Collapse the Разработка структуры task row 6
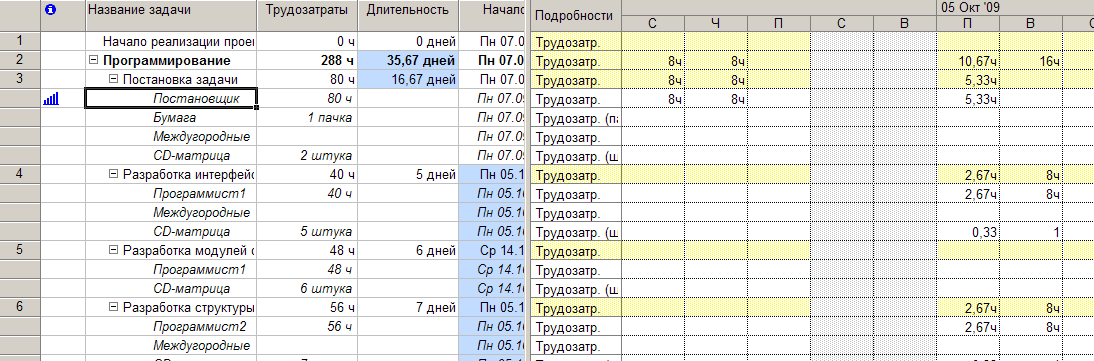Viewport: 1094px width, 361px height. (113, 307)
